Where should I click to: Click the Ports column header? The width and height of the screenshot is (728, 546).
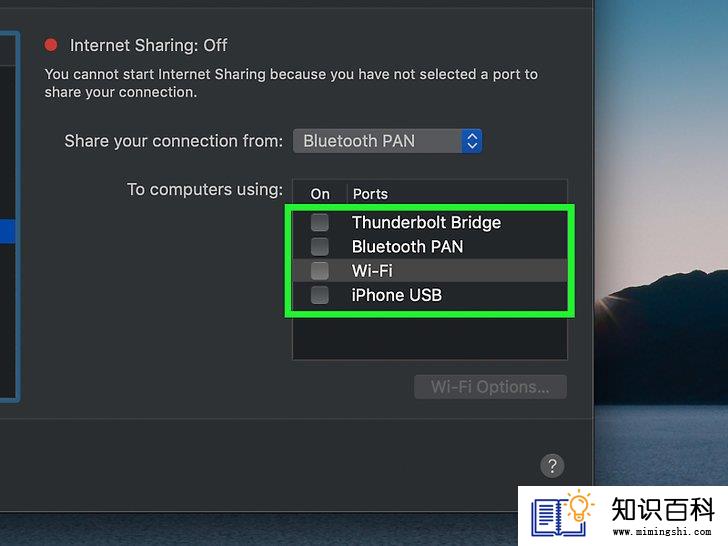tap(370, 194)
